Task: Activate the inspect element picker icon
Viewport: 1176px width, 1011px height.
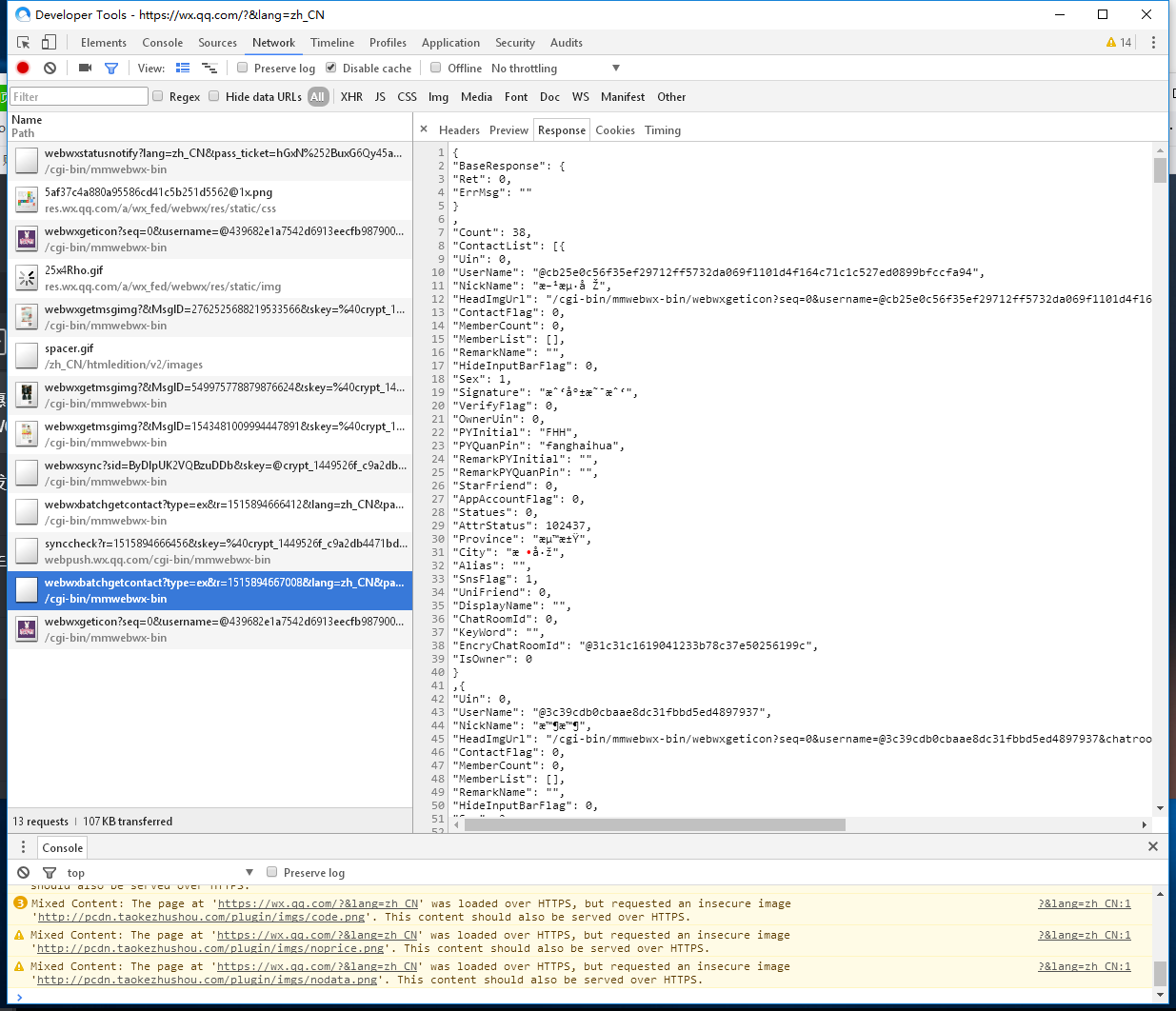Action: click(x=24, y=43)
